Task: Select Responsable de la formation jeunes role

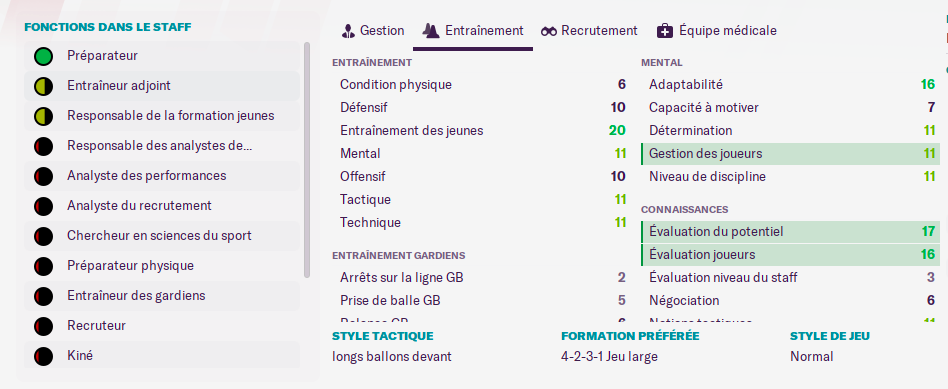Action: click(x=162, y=116)
